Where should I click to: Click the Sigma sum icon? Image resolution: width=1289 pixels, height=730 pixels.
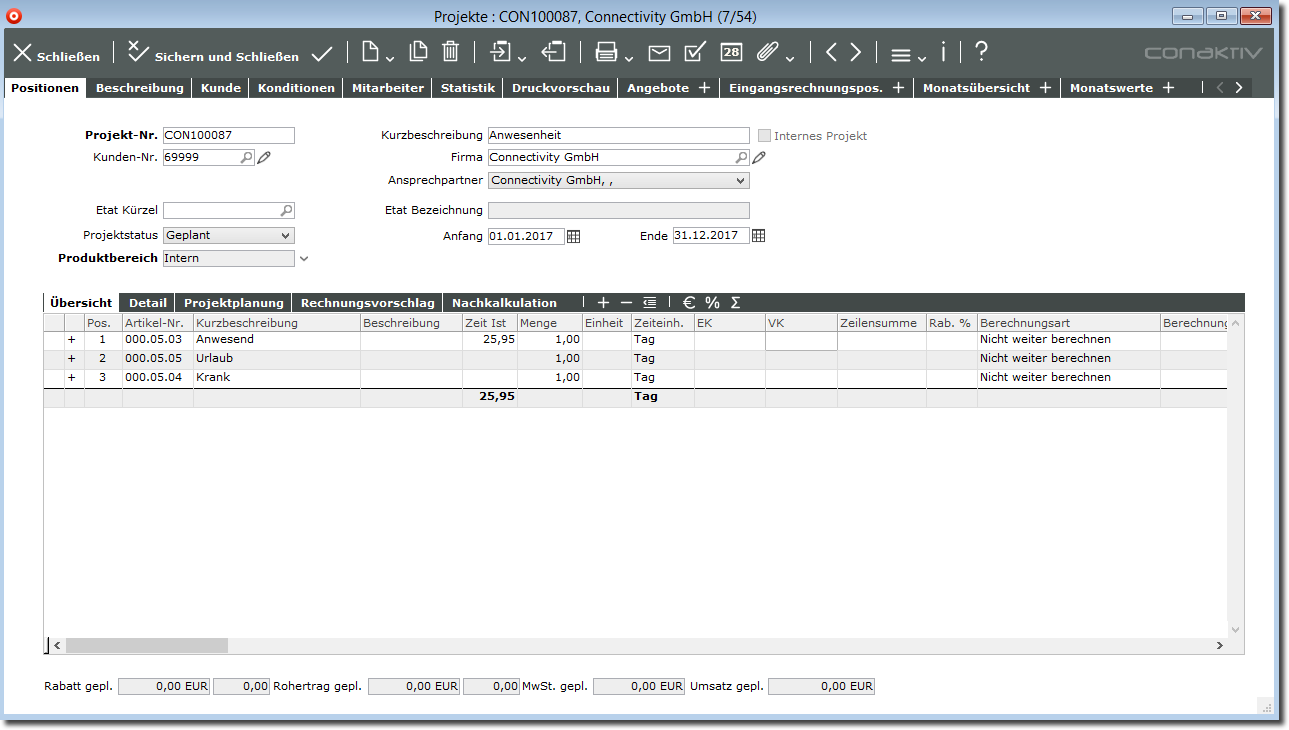(736, 302)
